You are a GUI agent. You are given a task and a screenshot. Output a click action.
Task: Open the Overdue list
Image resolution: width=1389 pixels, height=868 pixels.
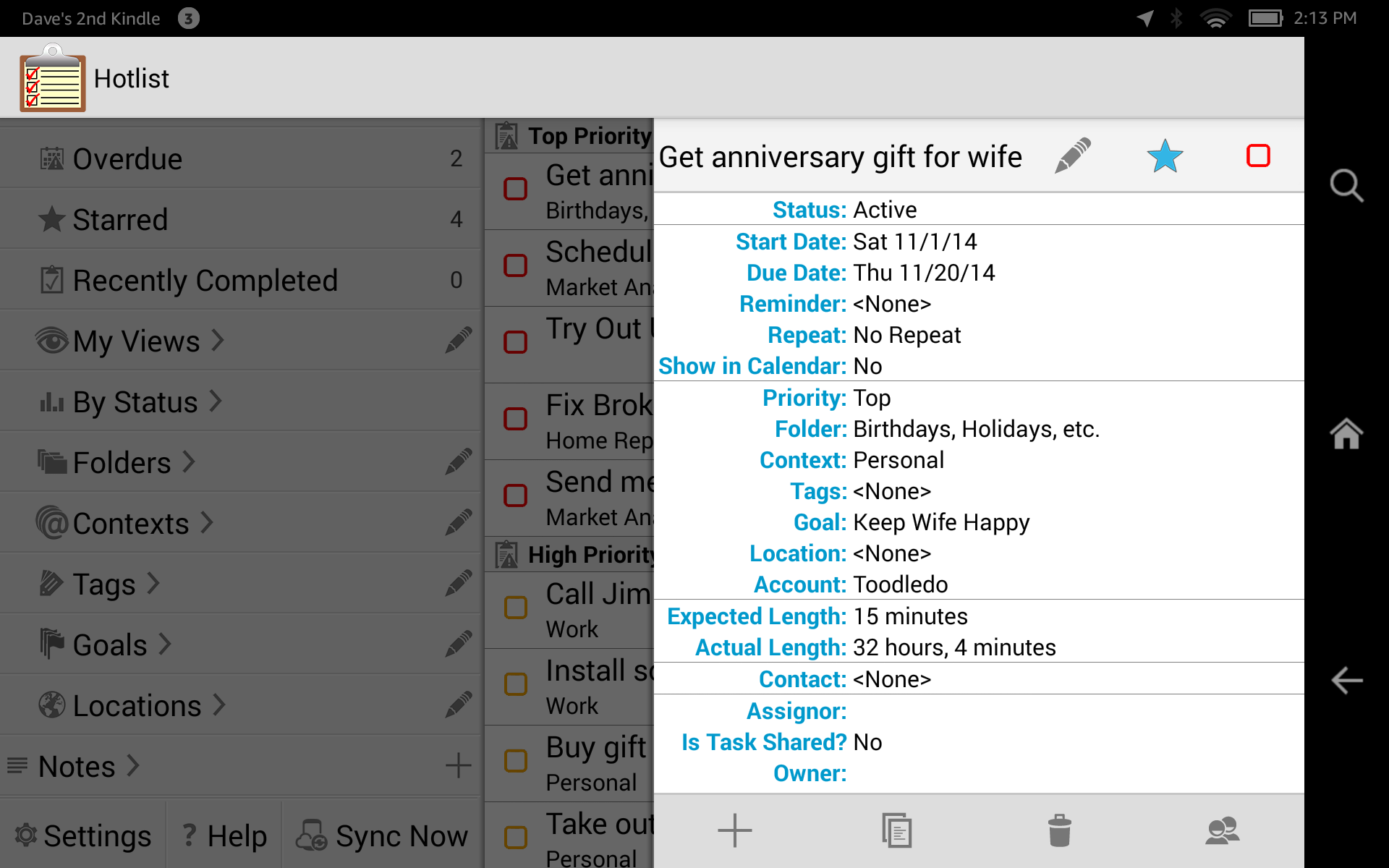click(x=127, y=158)
